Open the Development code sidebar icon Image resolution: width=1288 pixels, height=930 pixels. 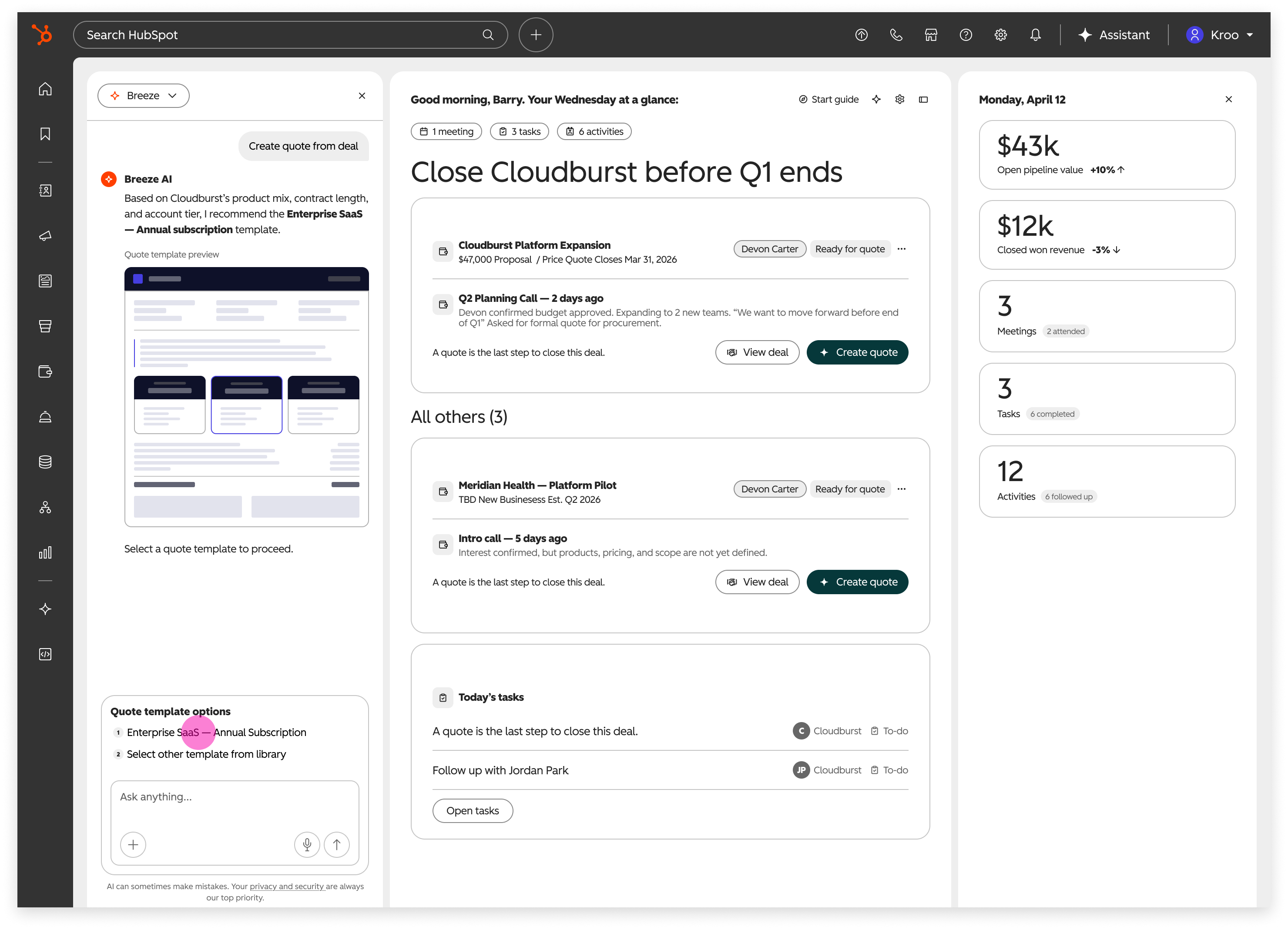click(x=45, y=654)
